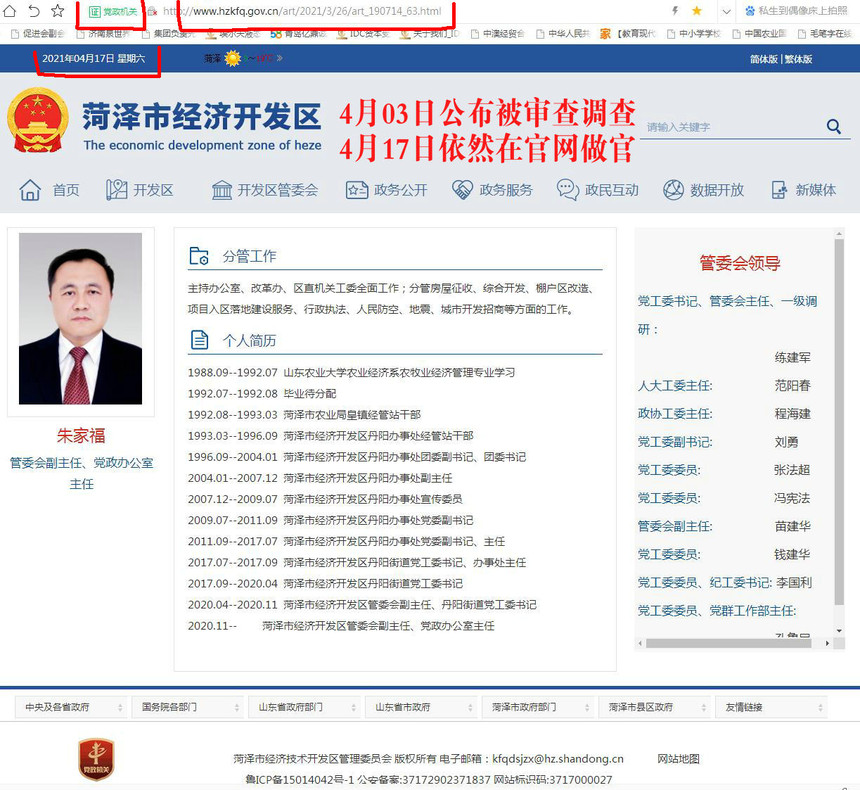
Task: Click the résumé row starting 1988.09--1992.07
Action: point(352,373)
